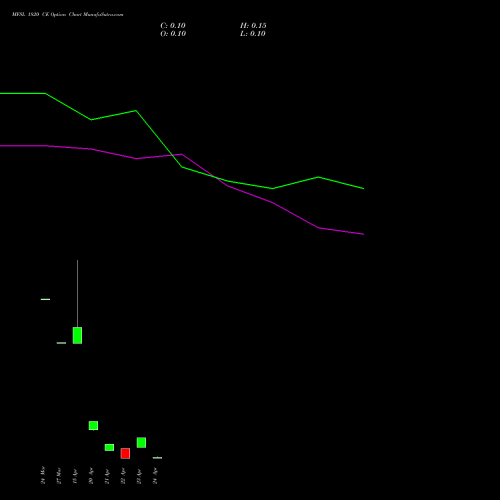500x500 pixels.
Task: Select the green candle above the 21 Apr label
Action: pyautogui.click(x=109, y=447)
